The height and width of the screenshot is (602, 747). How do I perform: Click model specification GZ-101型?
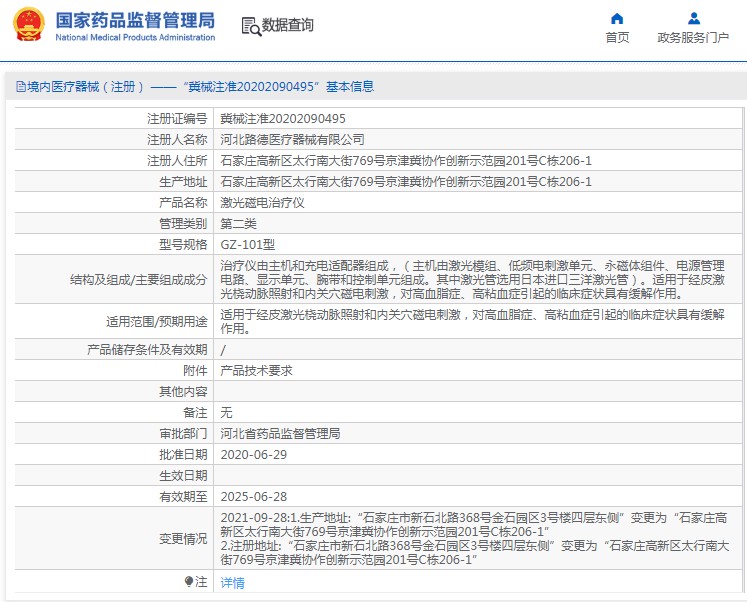(247, 245)
